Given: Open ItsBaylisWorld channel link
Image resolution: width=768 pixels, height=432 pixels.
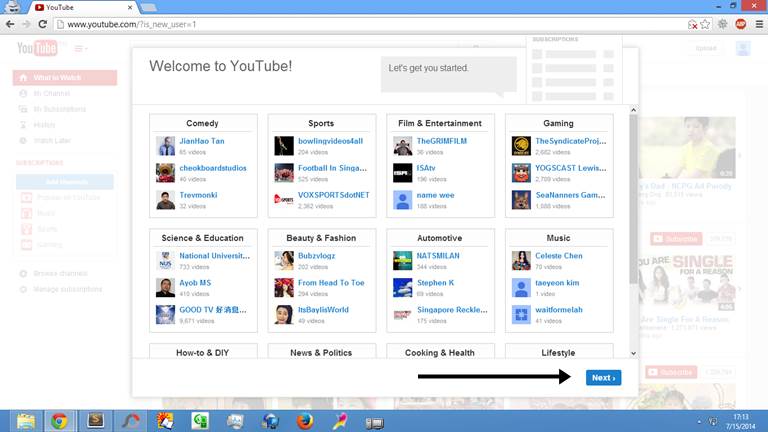Looking at the screenshot, I should coord(323,310).
